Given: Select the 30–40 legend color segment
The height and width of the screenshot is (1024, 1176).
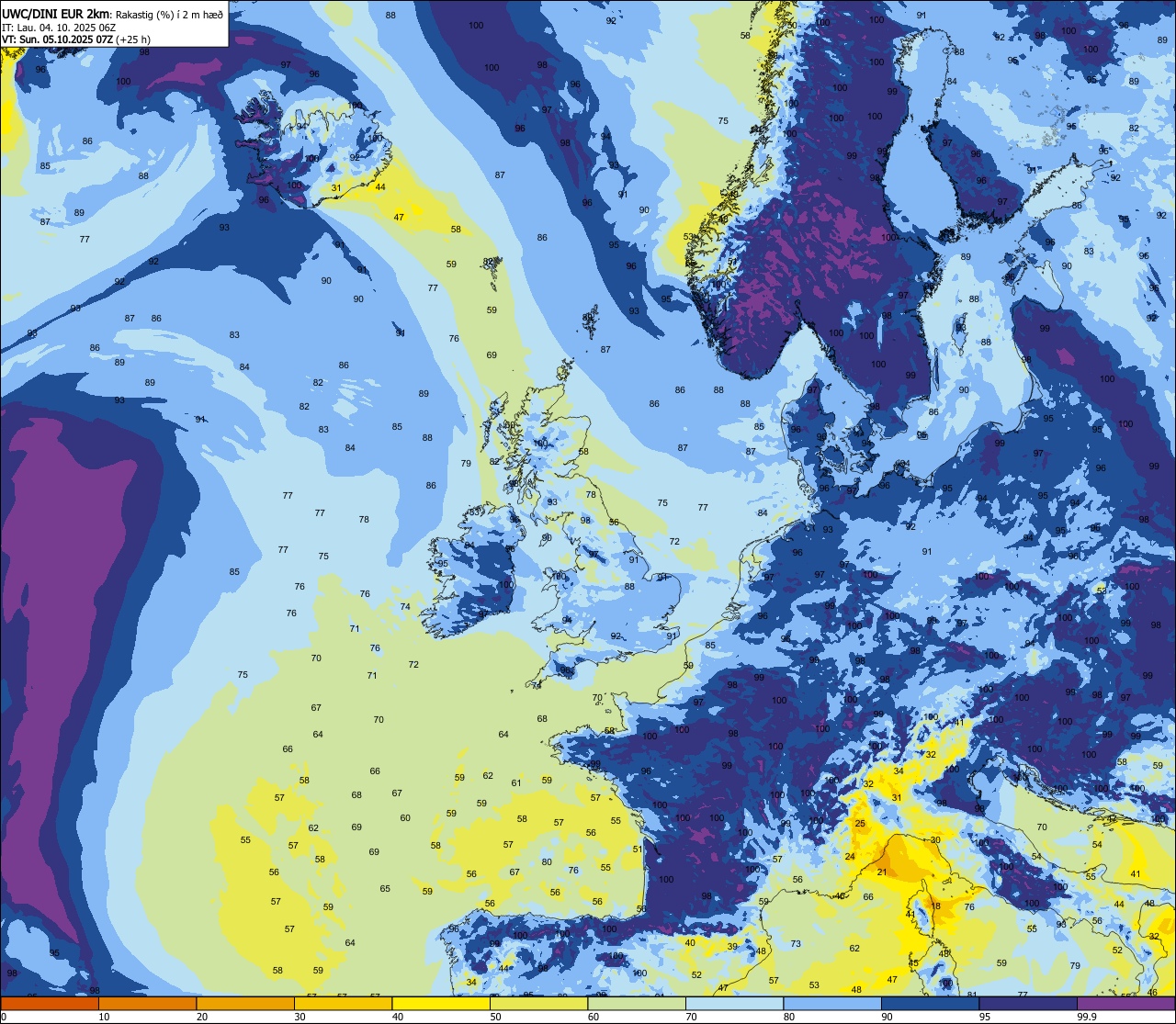Looking at the screenshot, I should (x=343, y=1003).
